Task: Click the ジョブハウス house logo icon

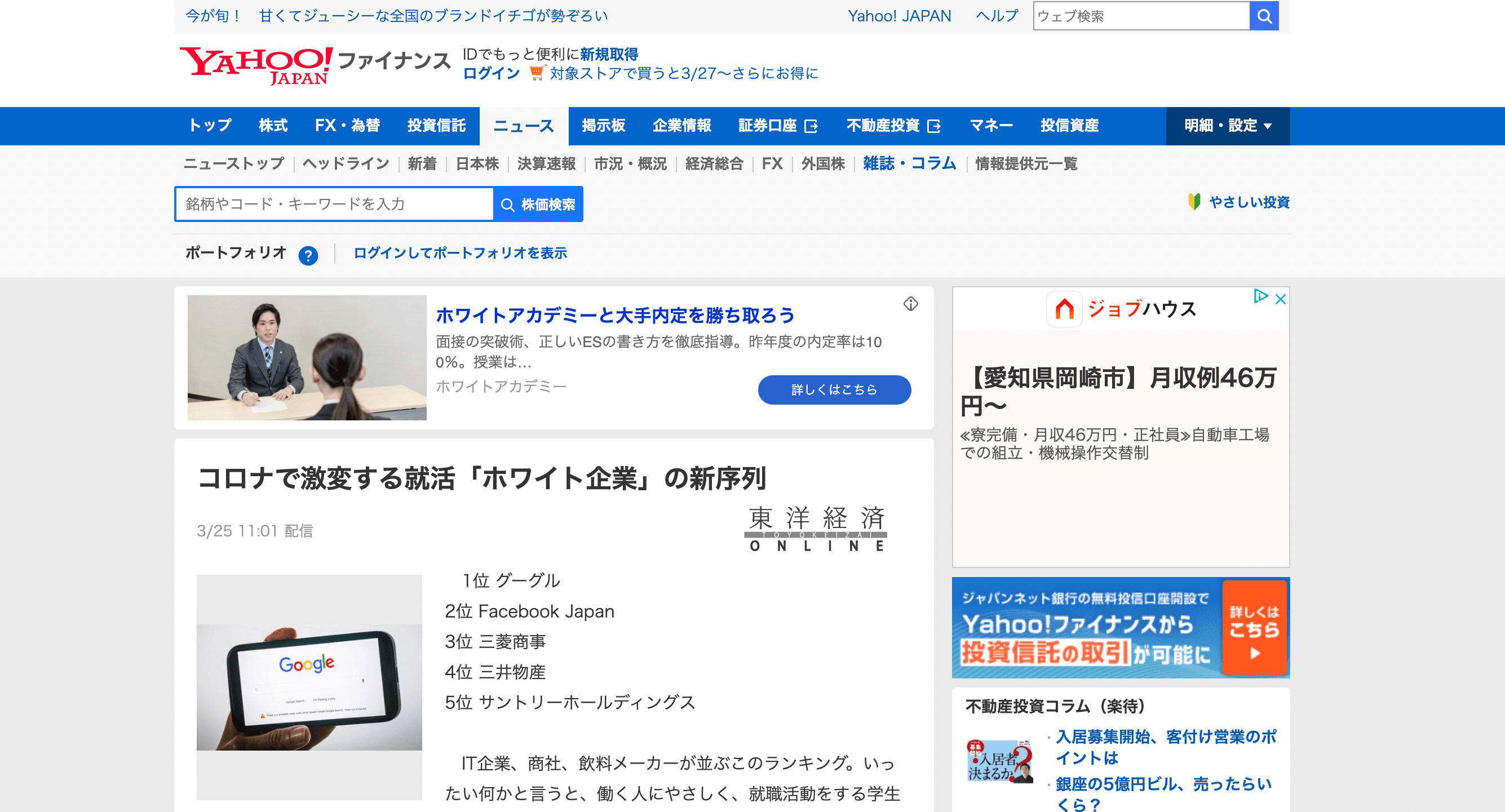Action: (x=1064, y=308)
